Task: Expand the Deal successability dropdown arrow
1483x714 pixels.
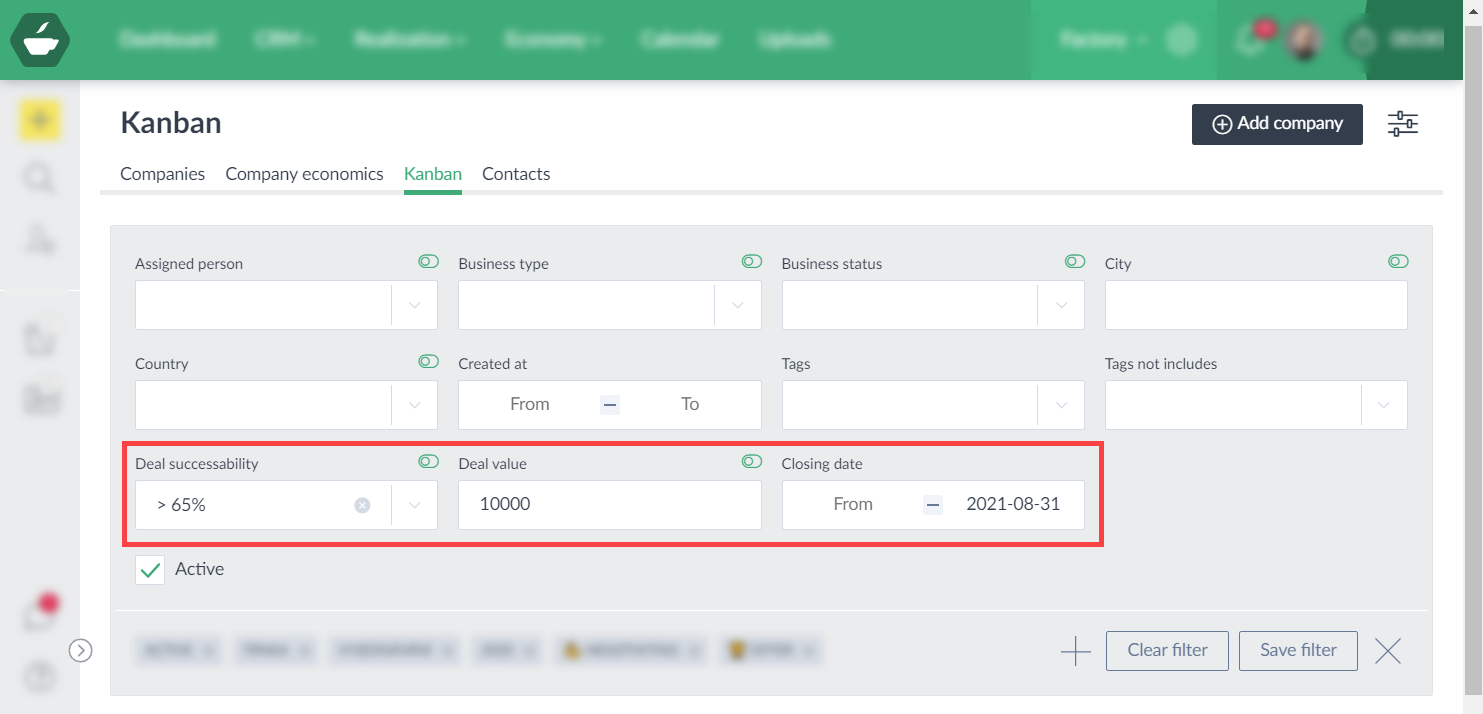Action: click(x=415, y=505)
